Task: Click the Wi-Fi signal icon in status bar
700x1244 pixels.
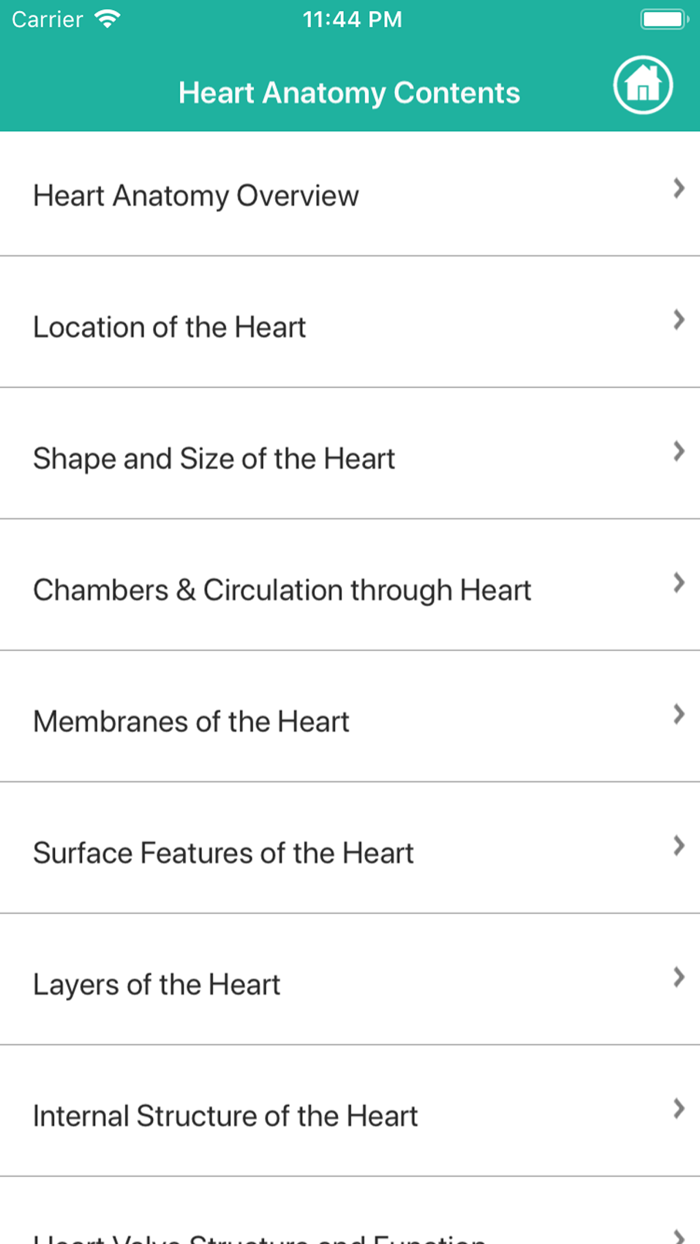Action: pos(106,17)
